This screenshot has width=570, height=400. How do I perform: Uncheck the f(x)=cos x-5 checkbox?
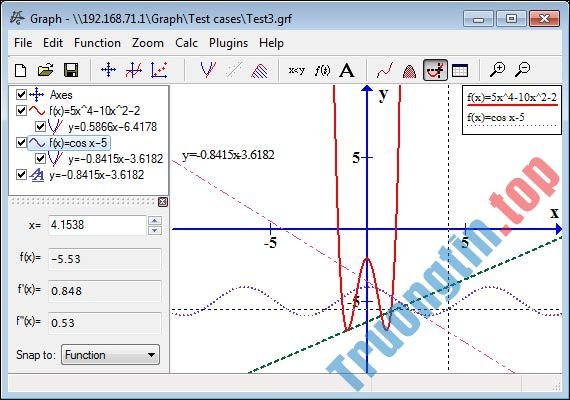pos(21,143)
